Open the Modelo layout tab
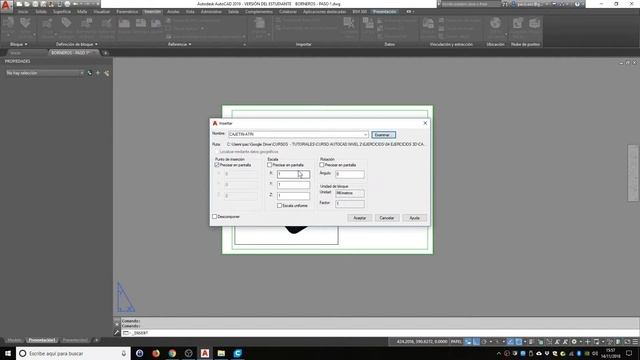 pos(14,340)
